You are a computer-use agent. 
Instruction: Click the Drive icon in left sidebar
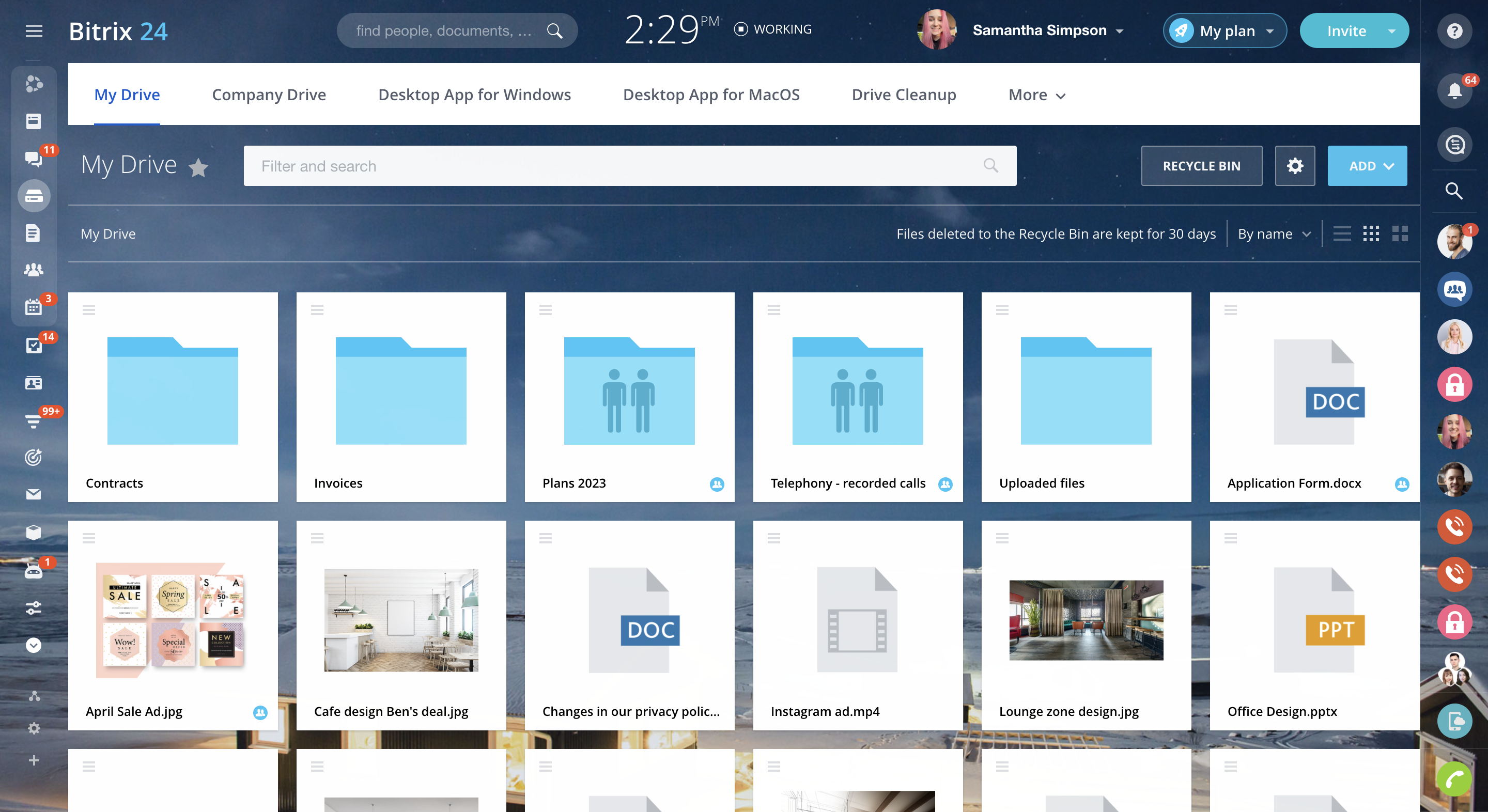pyautogui.click(x=34, y=196)
